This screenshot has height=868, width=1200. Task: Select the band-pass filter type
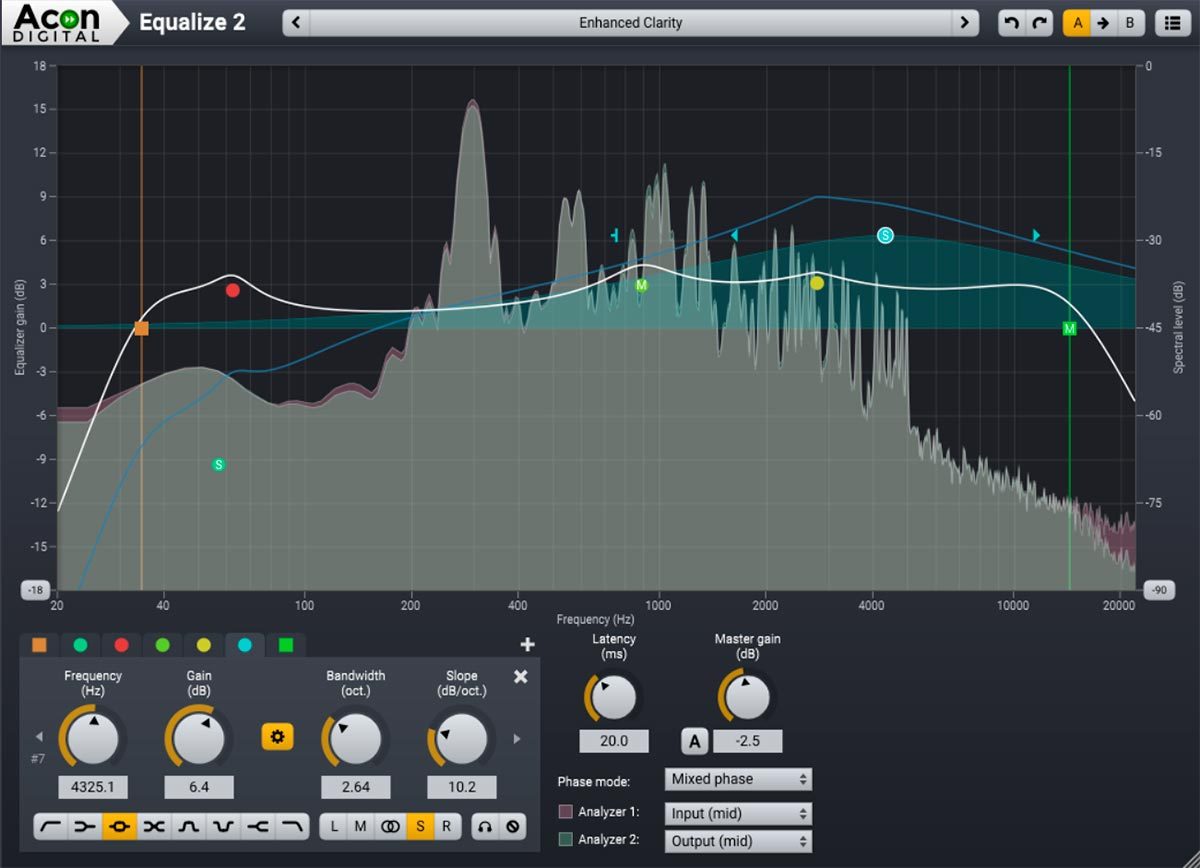click(189, 827)
